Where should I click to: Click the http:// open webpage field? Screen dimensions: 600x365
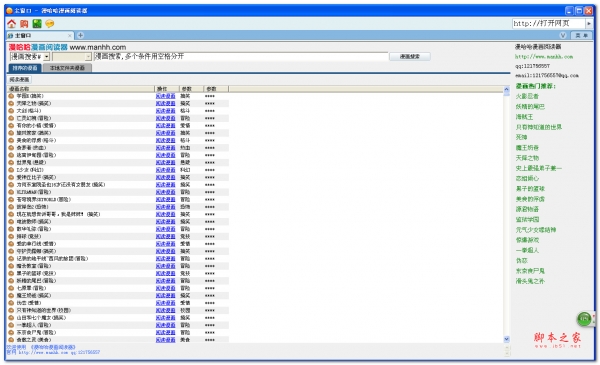549,24
